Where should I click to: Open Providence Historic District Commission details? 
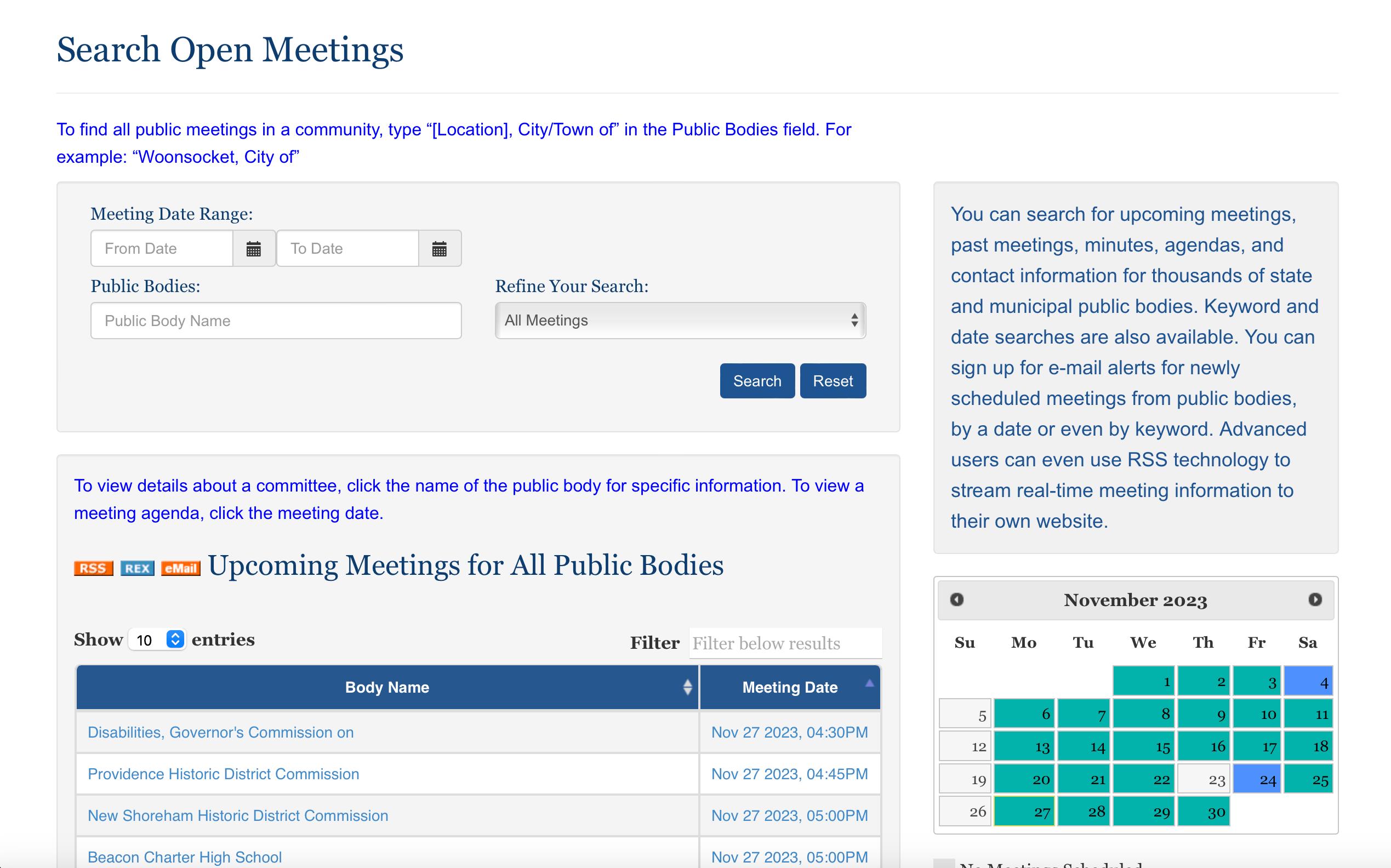(x=223, y=774)
